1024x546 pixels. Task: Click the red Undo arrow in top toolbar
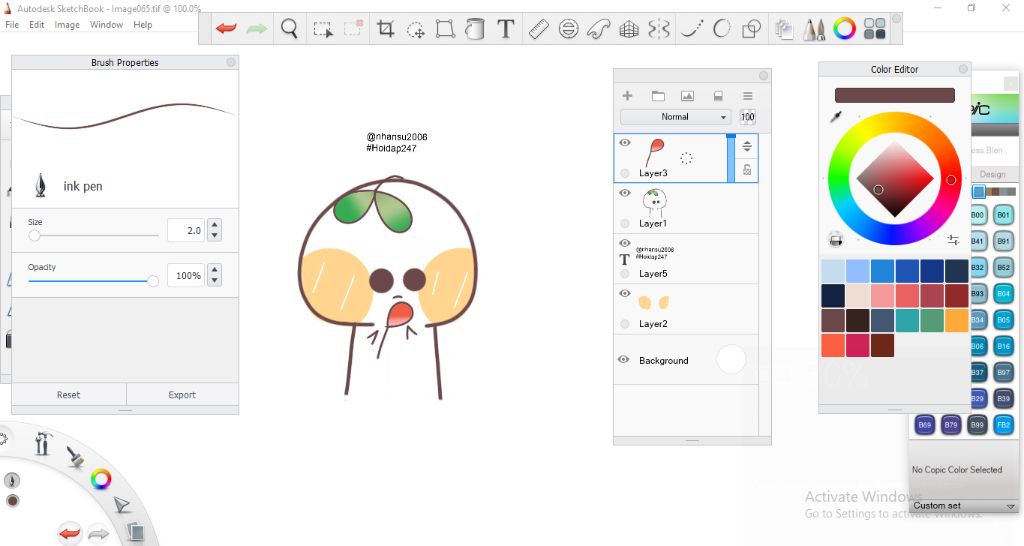click(x=226, y=29)
